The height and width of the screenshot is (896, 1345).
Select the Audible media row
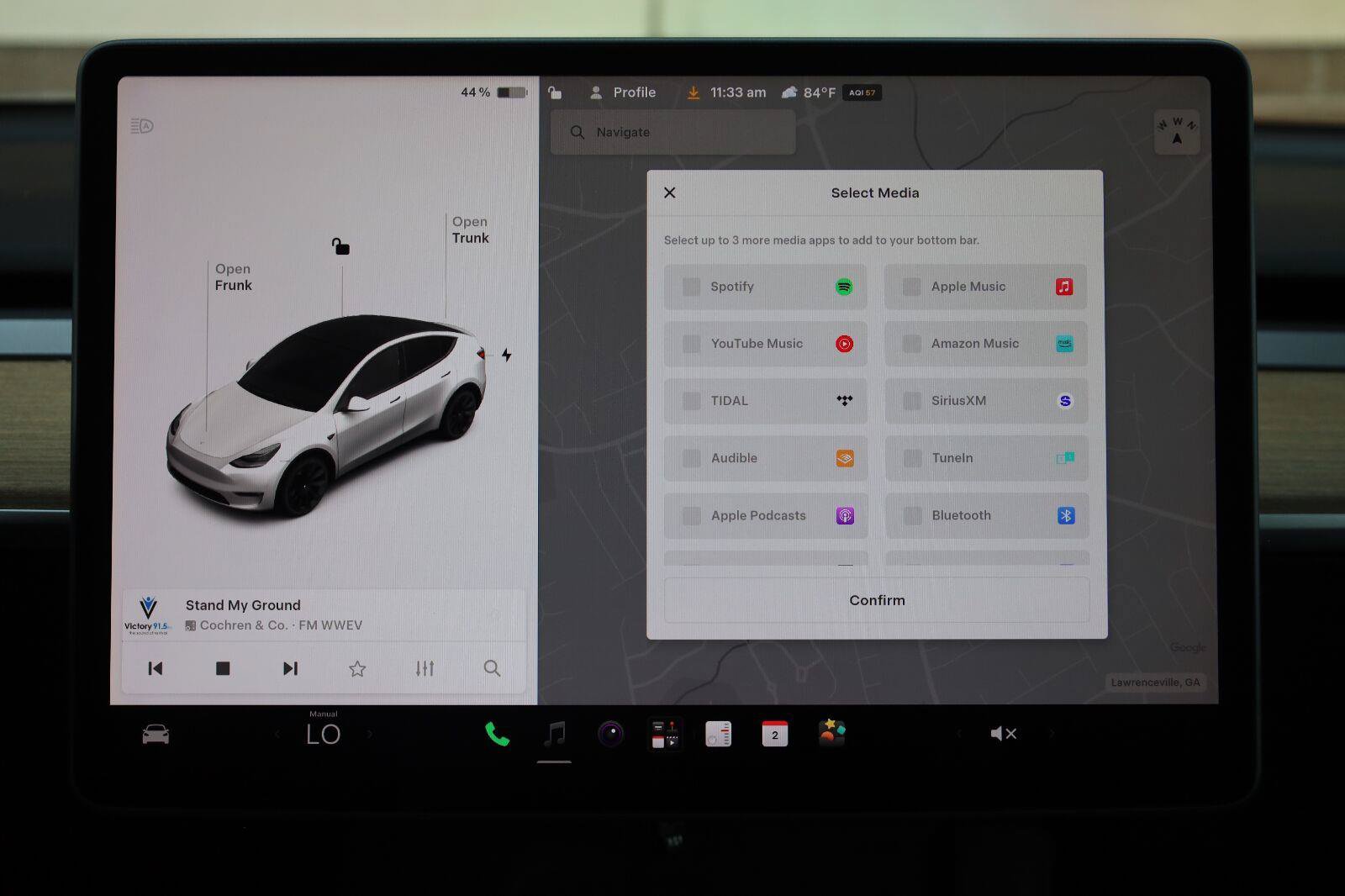[765, 458]
